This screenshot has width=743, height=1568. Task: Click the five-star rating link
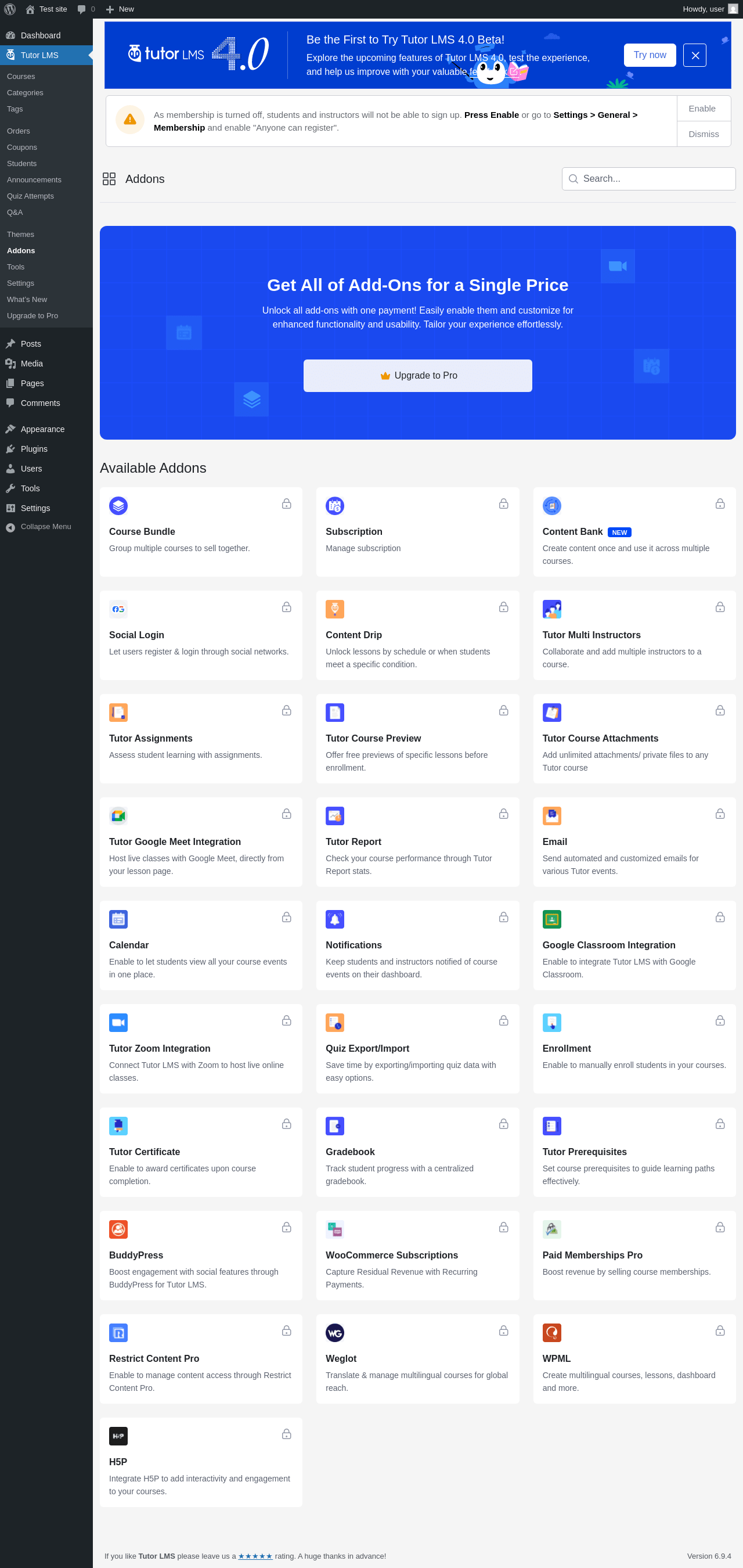255,1556
